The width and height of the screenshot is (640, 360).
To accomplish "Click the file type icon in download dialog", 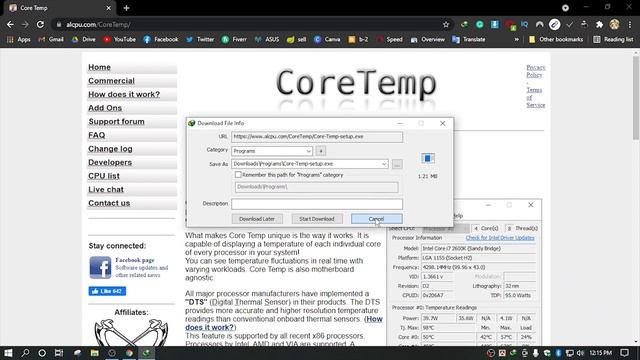I will (x=427, y=158).
